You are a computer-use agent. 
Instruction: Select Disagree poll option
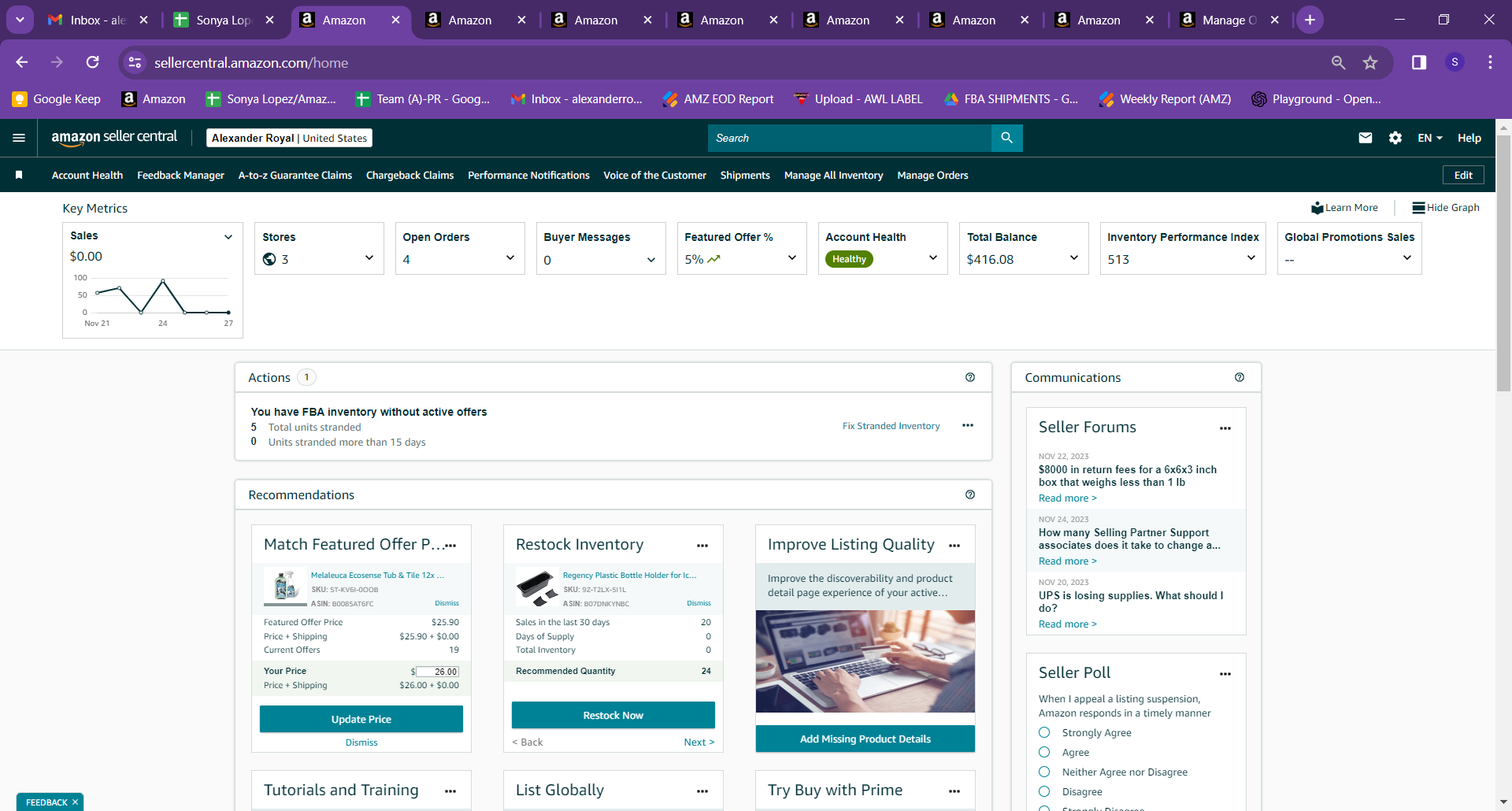pyautogui.click(x=1044, y=792)
